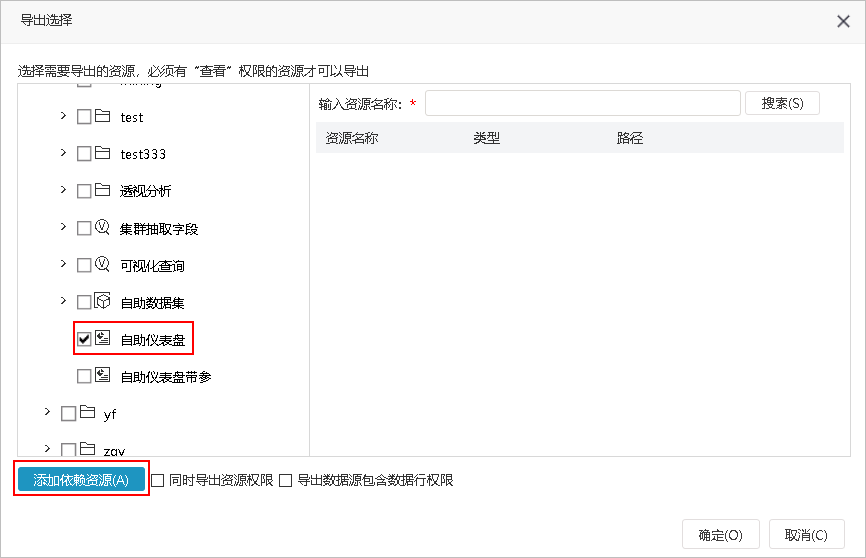
Task: Click the folder icon beside yf
Action: 87,412
